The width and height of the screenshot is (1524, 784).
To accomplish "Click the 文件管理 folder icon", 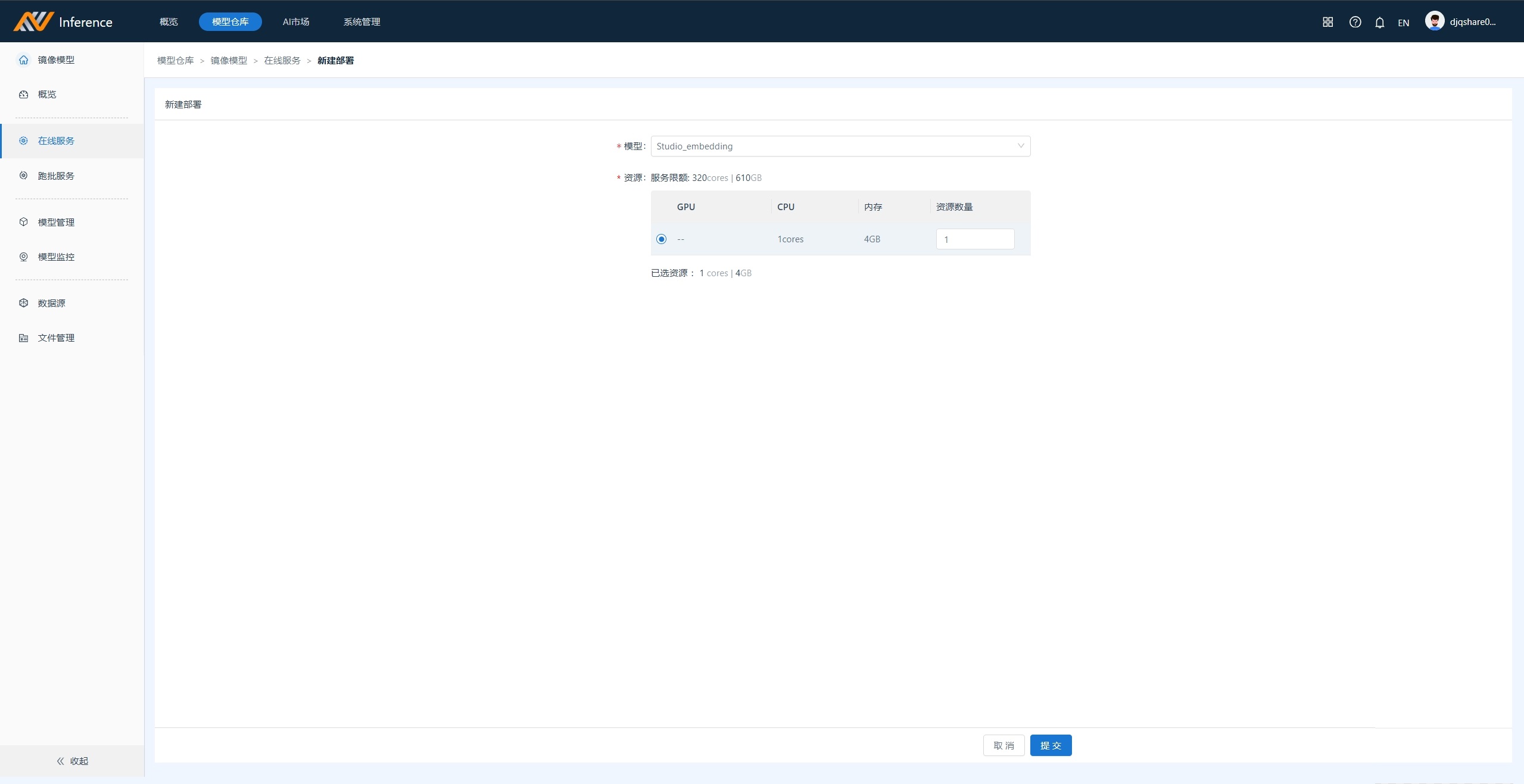I will click(x=23, y=338).
